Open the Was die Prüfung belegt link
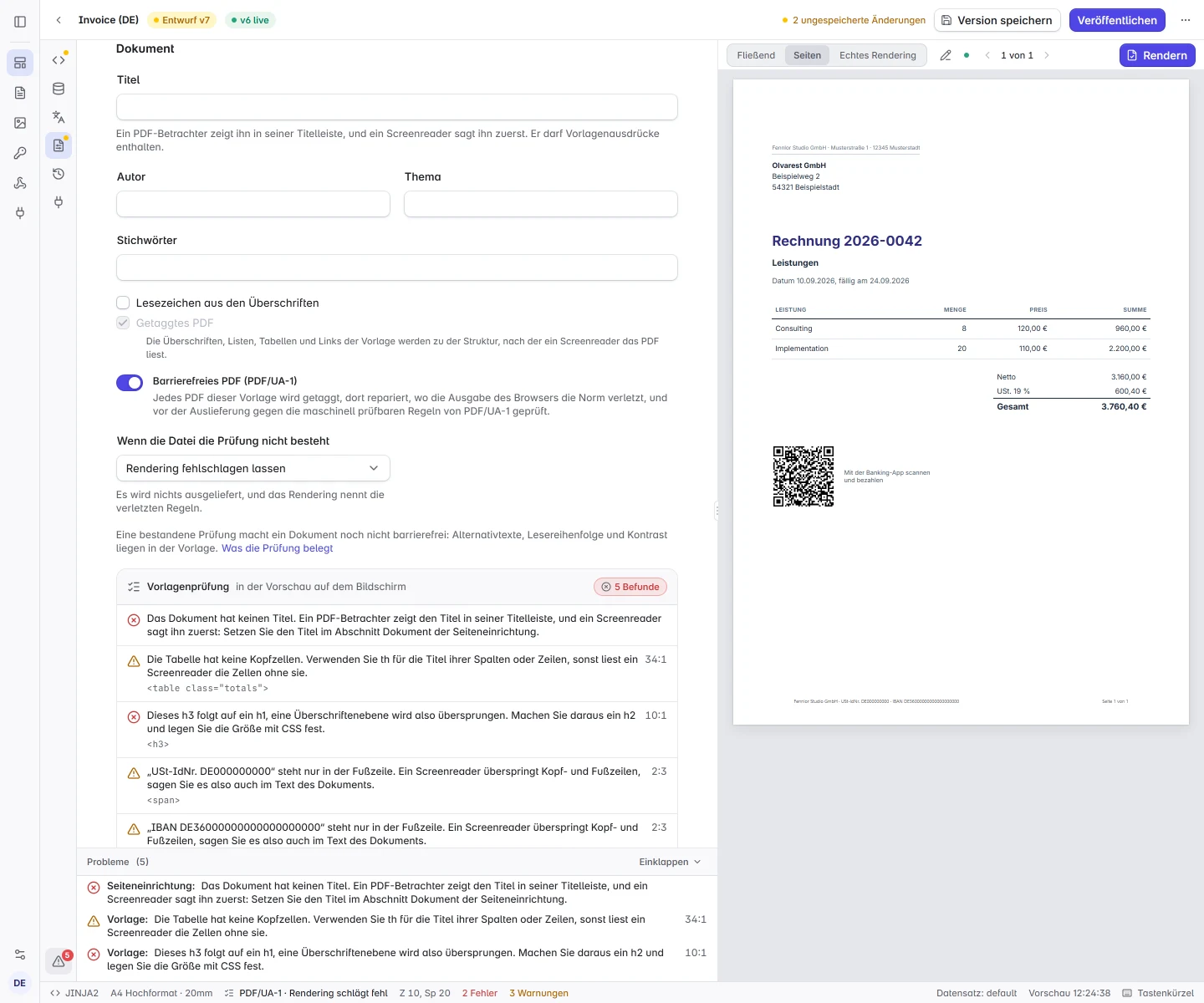This screenshot has width=1204, height=1003. tap(277, 548)
